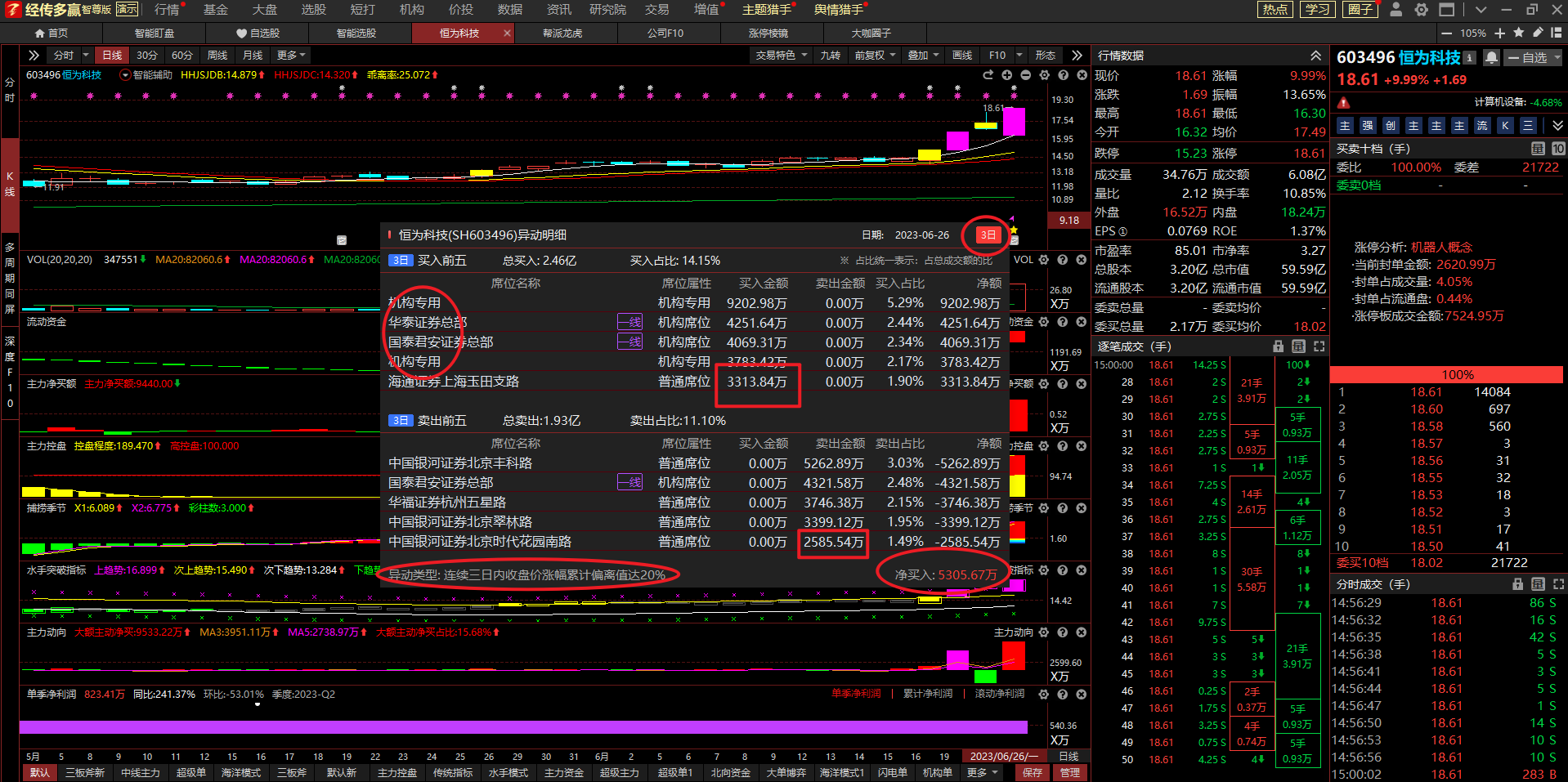This screenshot has width=1568, height=782.
Task: Click the 保存 button at bottom
Action: click(x=1033, y=772)
